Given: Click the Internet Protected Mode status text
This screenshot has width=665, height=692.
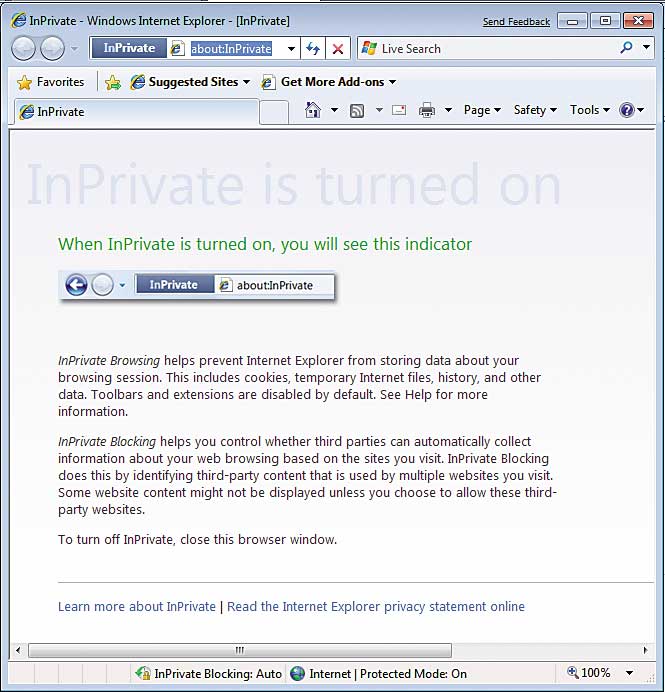Looking at the screenshot, I should click(388, 673).
